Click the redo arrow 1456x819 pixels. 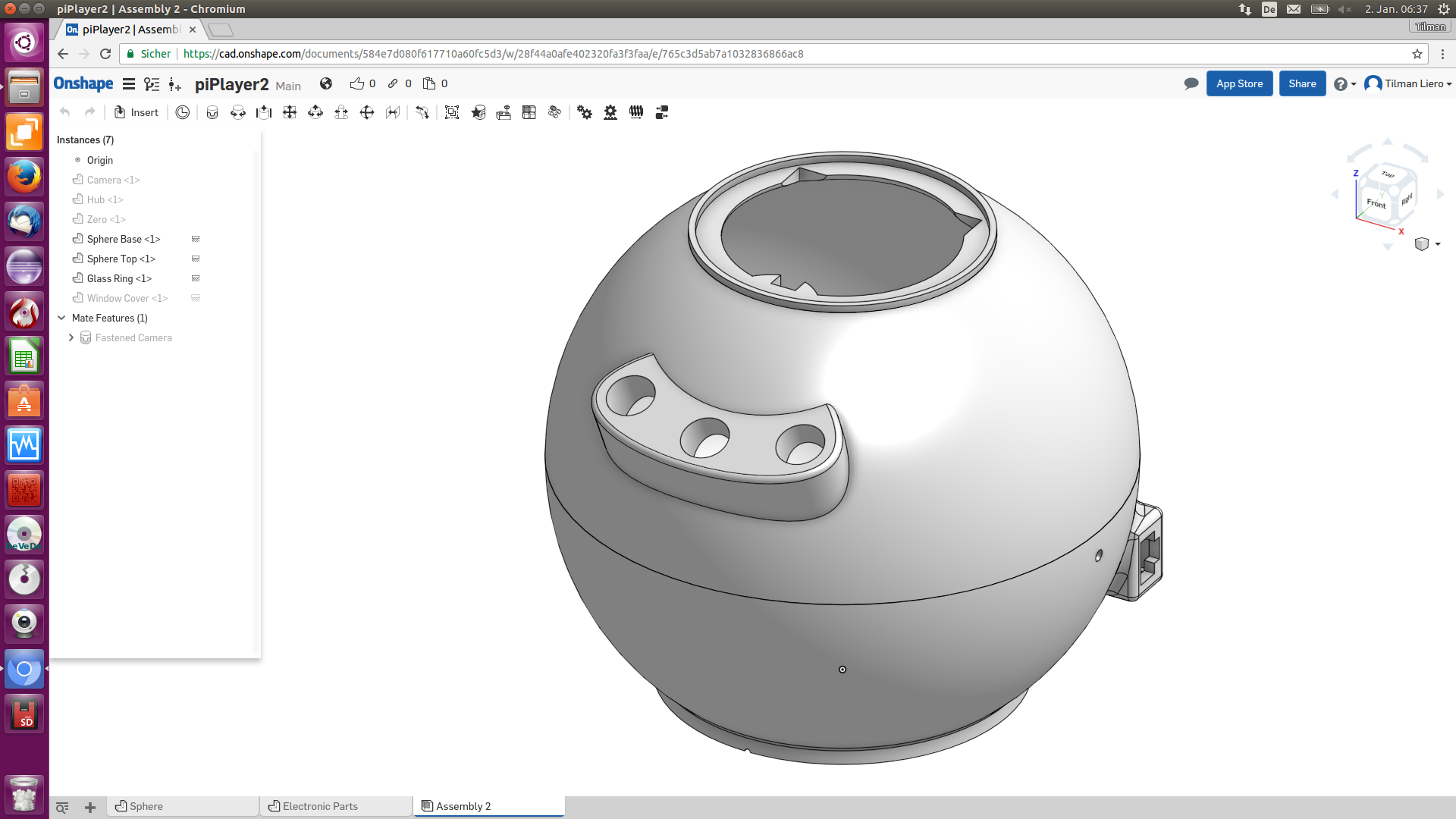coord(90,112)
